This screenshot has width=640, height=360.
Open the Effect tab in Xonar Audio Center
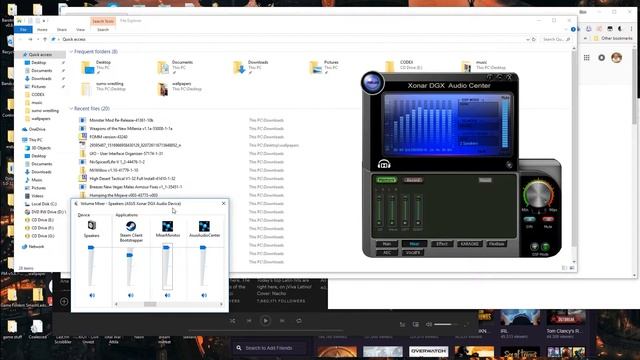click(x=442, y=244)
